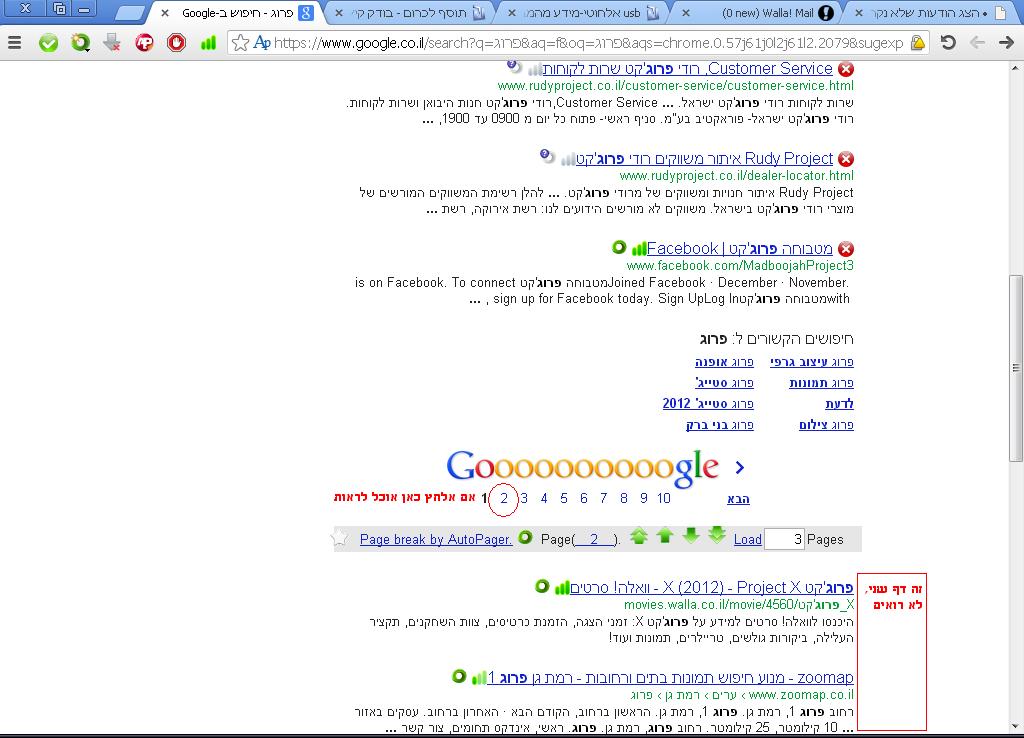Click the red stop-hand AdBlock icon
This screenshot has width=1024, height=738.
pos(176,43)
